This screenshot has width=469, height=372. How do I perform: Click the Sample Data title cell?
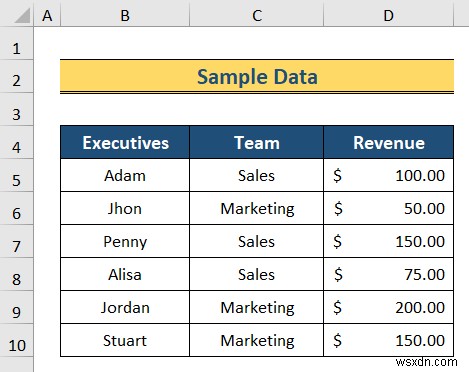point(257,76)
